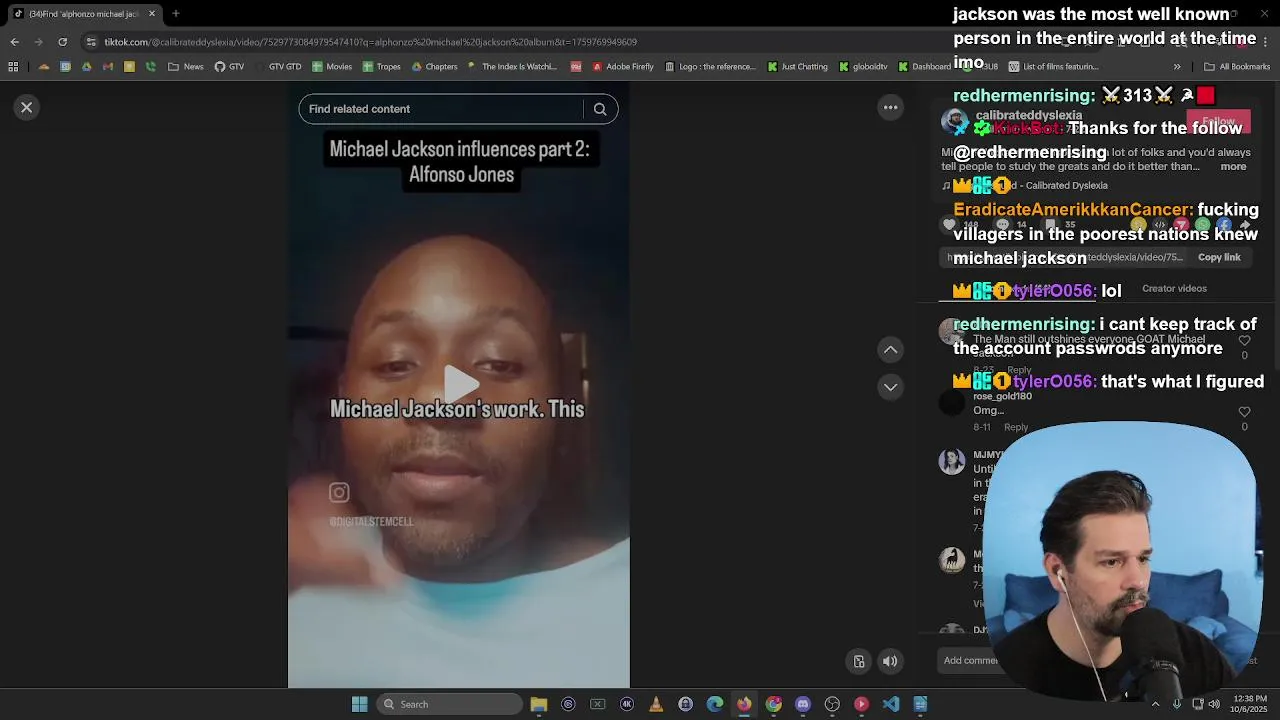The width and height of the screenshot is (1280, 720).
Task: Open 'The Index Is Watchi...' bookmark
Action: (511, 67)
